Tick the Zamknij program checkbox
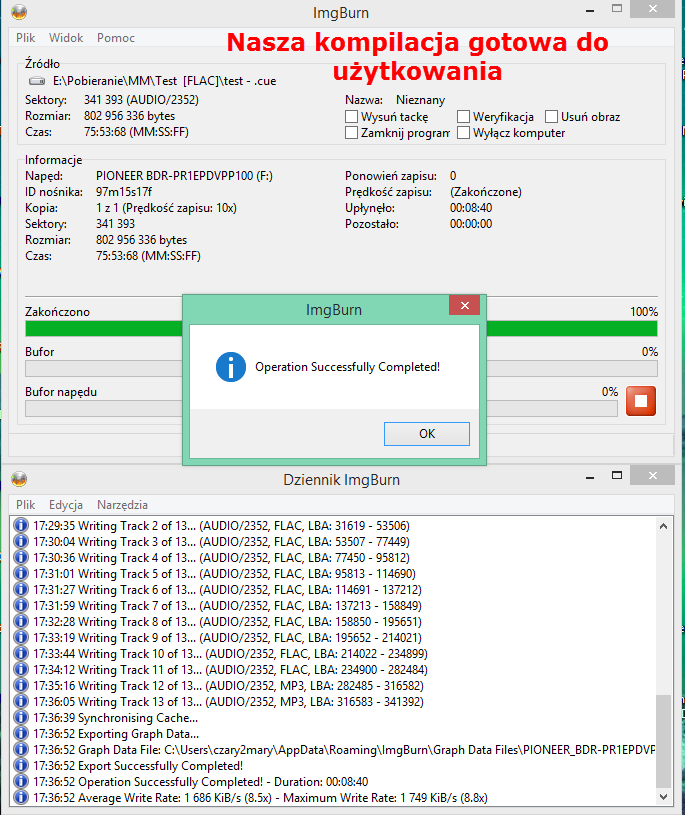The image size is (685, 815). [x=351, y=133]
